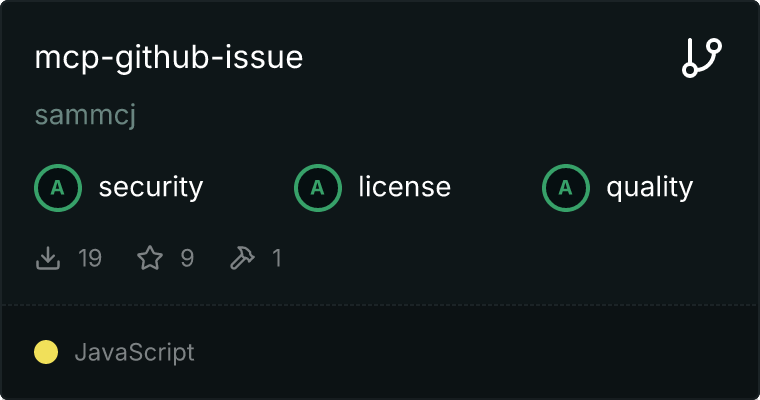Click the tool count 1
Viewport: 760px width, 400px height.
click(277, 258)
